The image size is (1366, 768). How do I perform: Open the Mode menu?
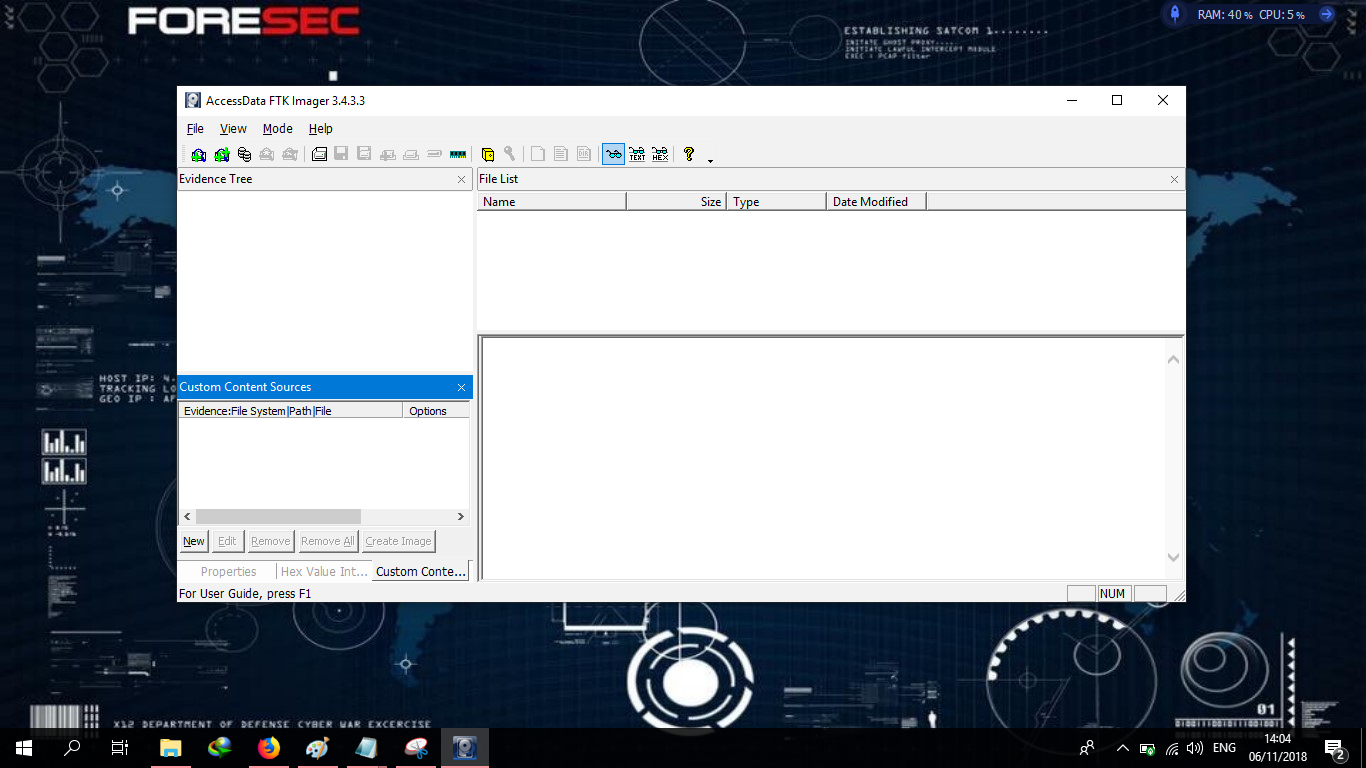coord(278,129)
